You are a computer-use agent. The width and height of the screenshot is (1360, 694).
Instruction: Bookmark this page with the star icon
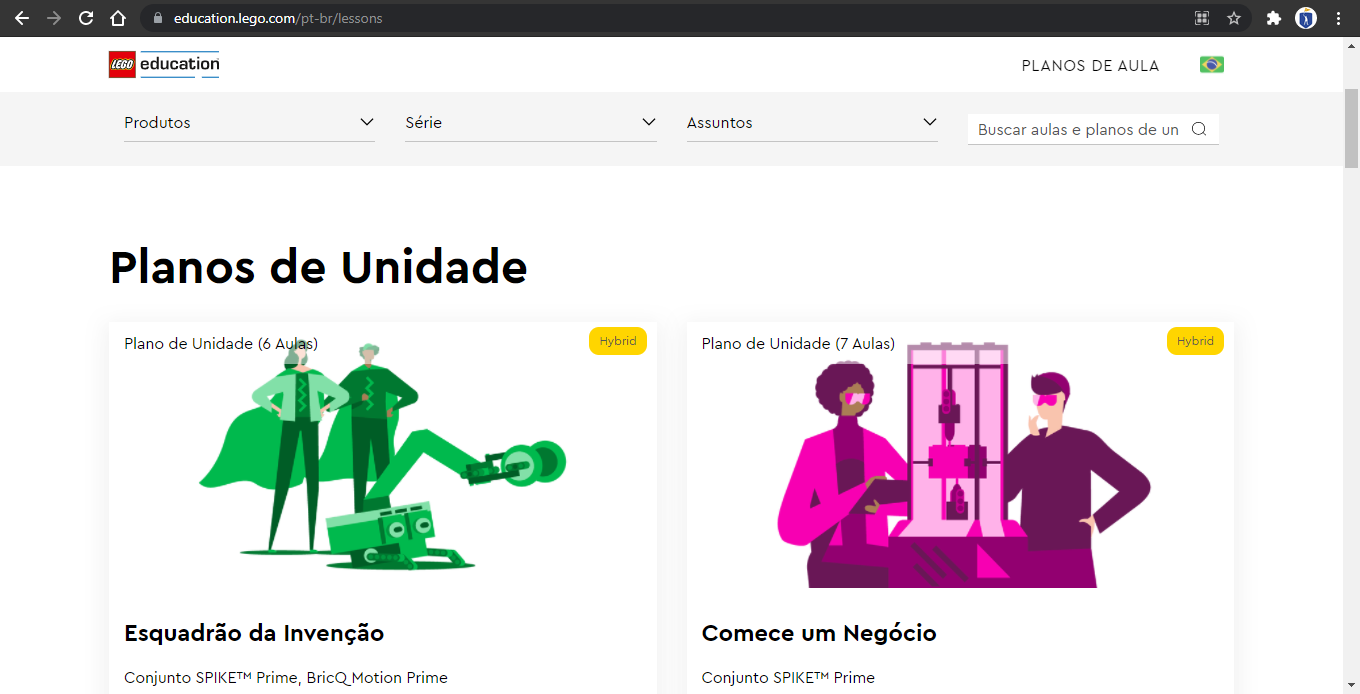pyautogui.click(x=1234, y=18)
